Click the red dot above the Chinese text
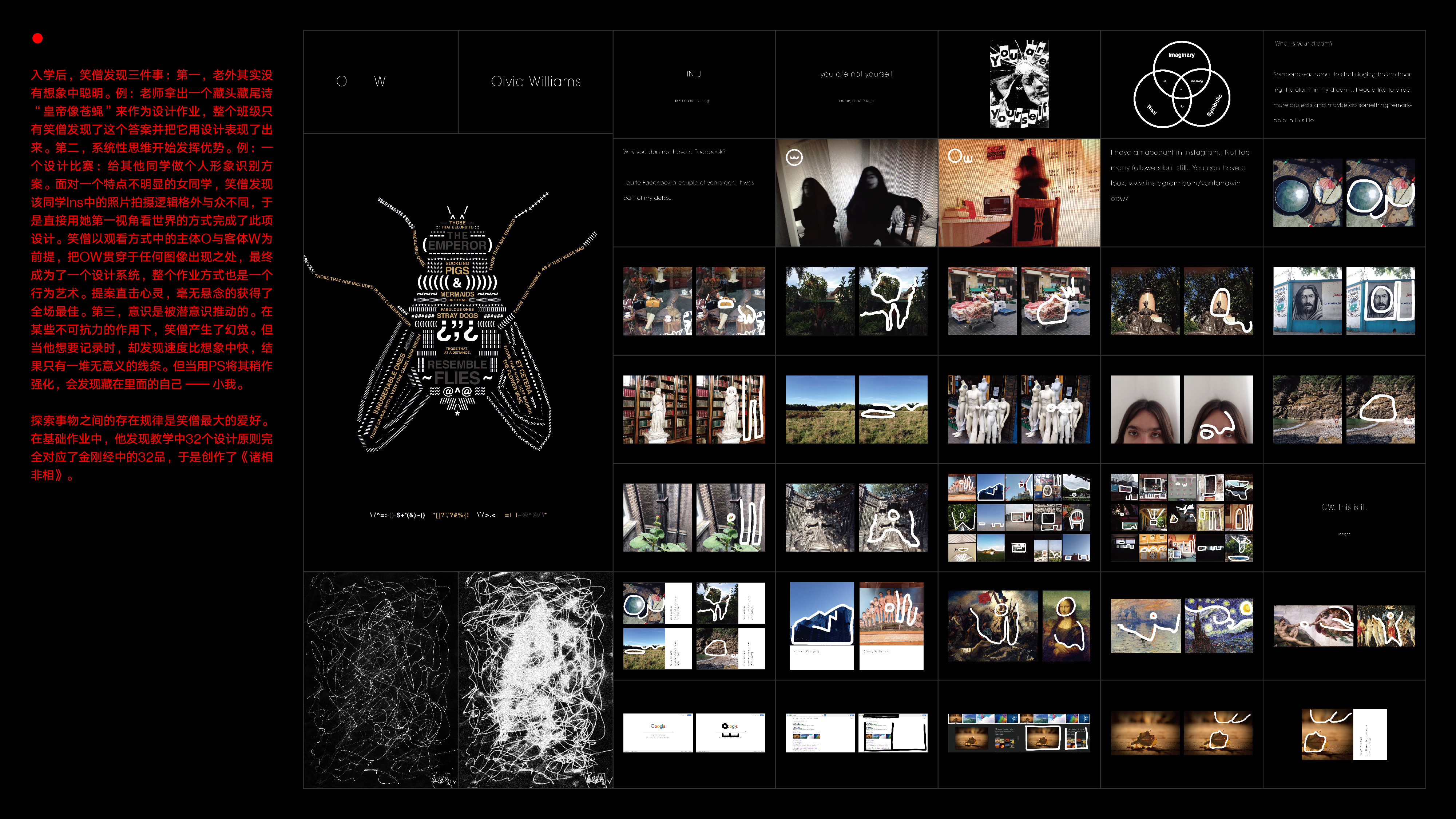1456x819 pixels. pyautogui.click(x=37, y=39)
